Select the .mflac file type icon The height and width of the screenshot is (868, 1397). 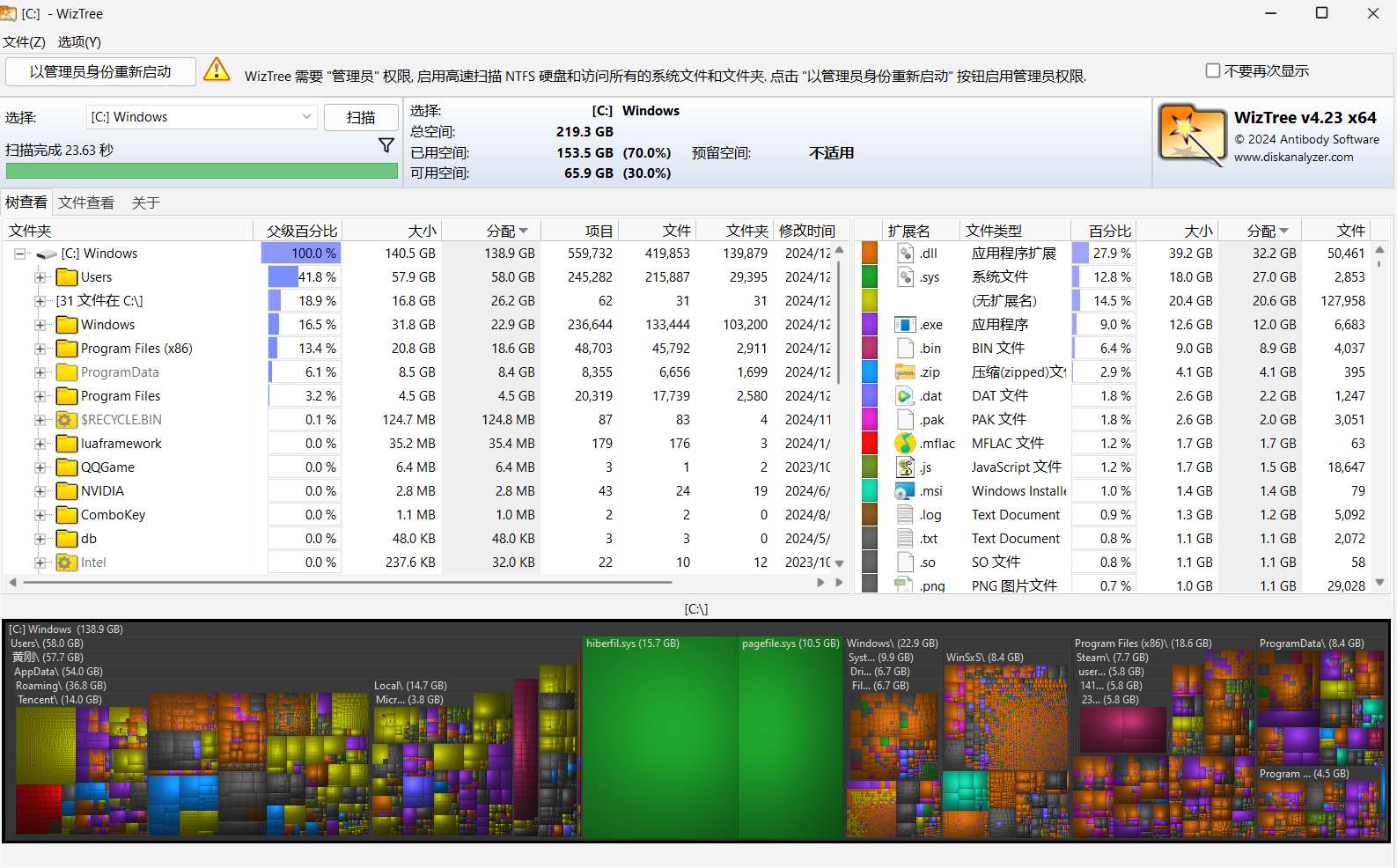tap(905, 444)
